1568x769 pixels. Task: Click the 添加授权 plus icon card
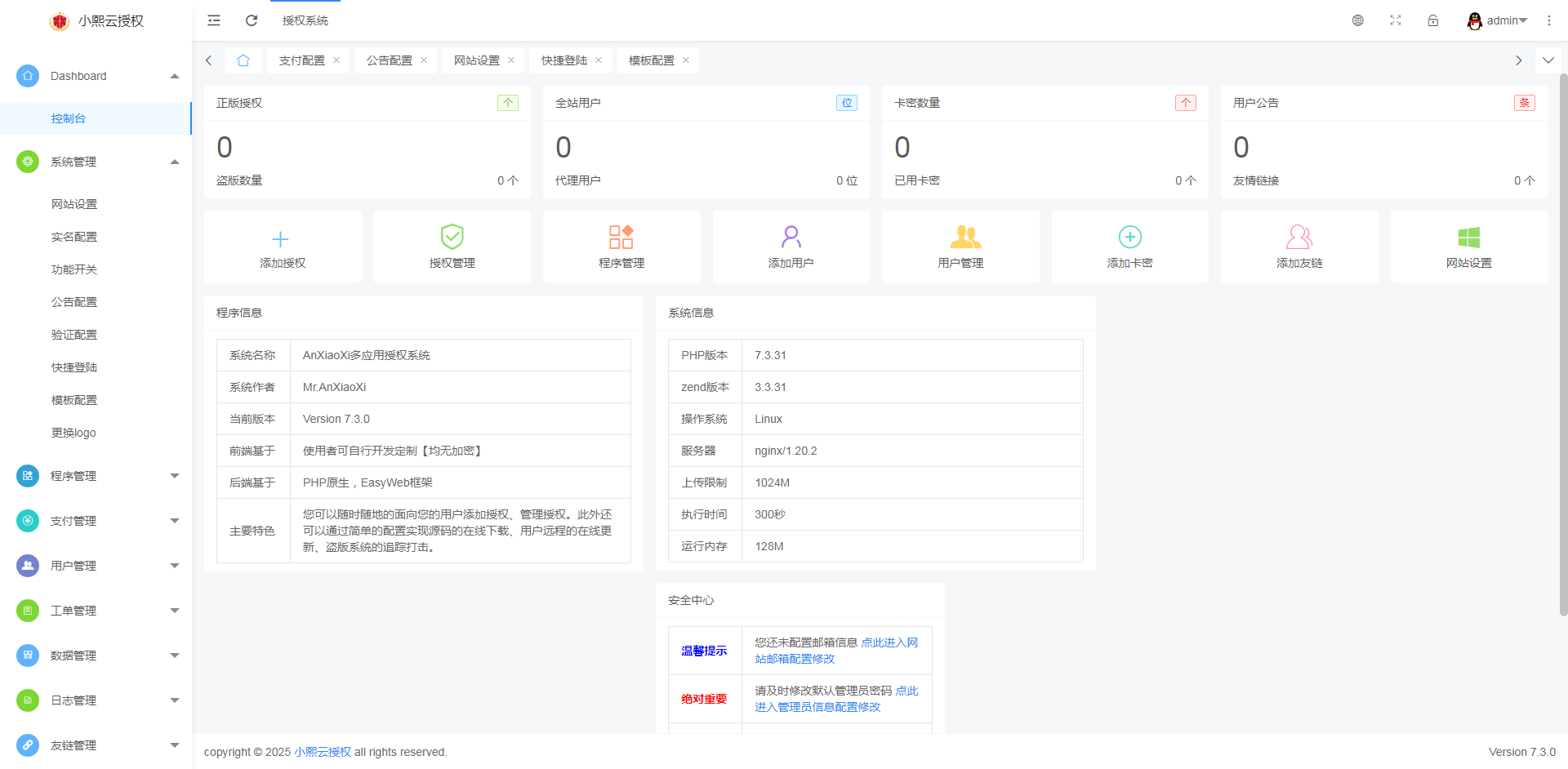282,246
